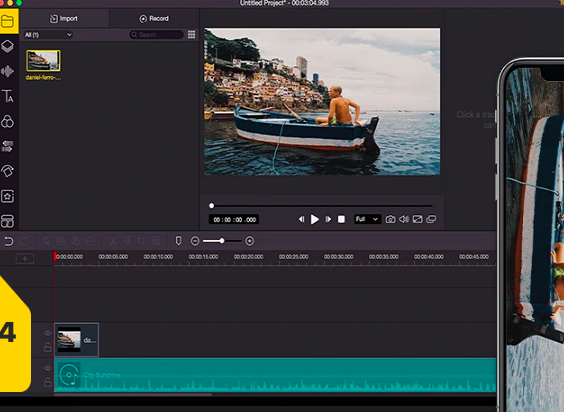The height and width of the screenshot is (412, 564).
Task: Lock the video track
Action: pyautogui.click(x=47, y=347)
